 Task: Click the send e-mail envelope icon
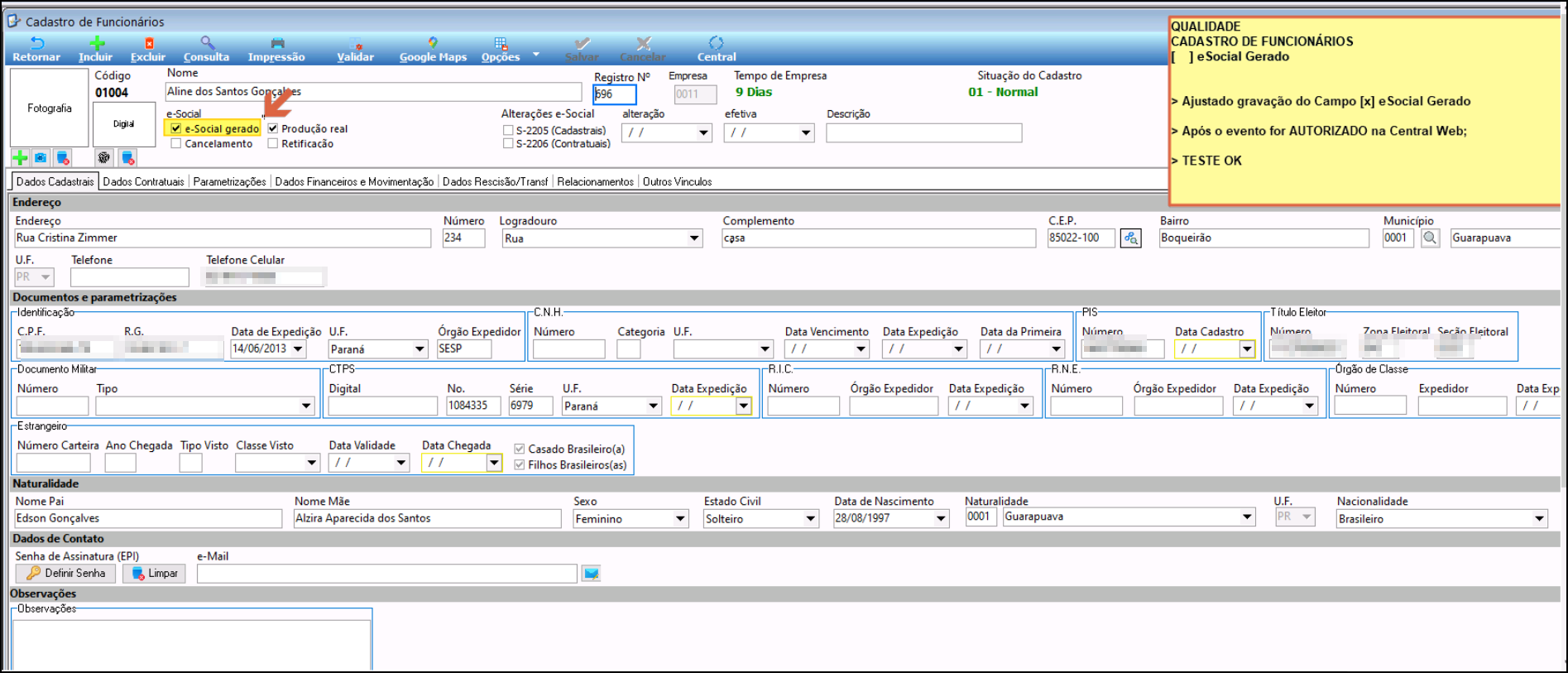pos(591,573)
